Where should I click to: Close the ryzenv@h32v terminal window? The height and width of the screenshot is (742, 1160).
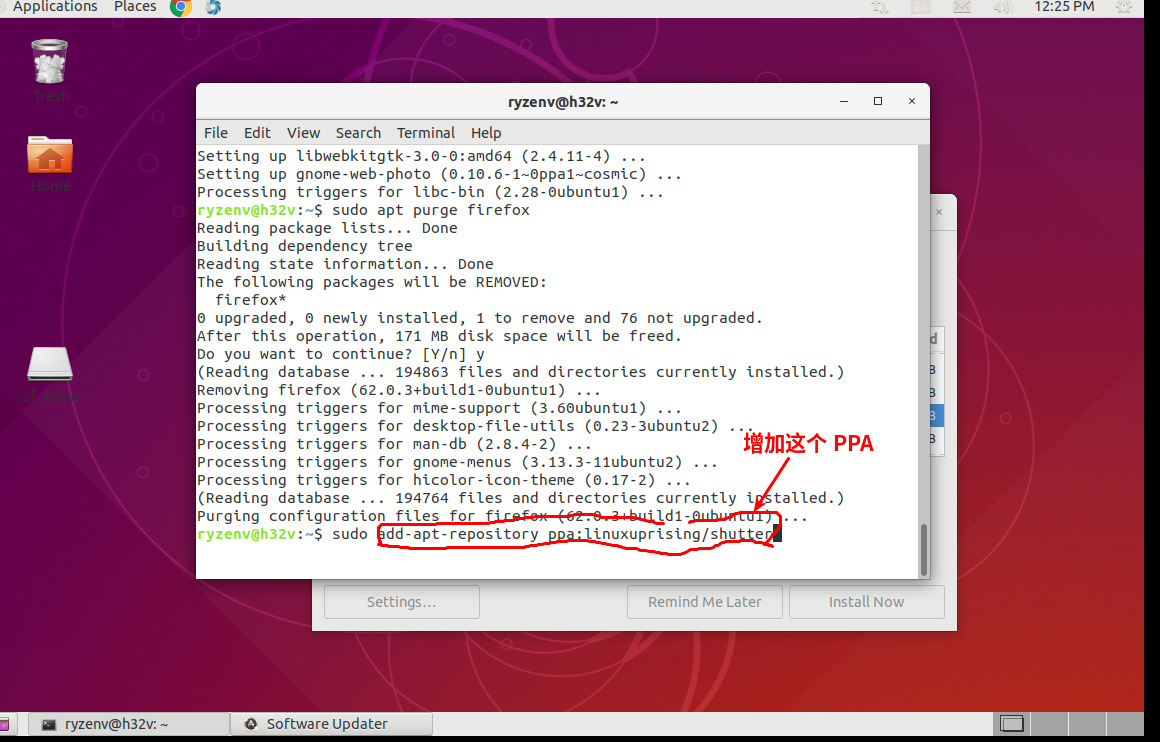912,101
